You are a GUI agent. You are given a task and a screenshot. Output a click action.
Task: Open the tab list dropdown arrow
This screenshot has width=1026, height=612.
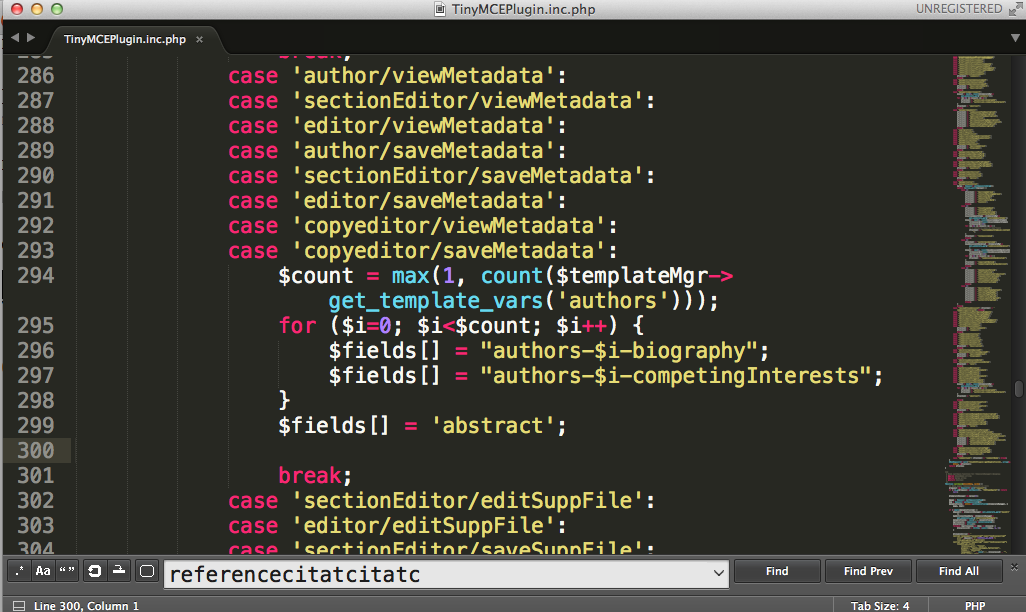[1015, 38]
